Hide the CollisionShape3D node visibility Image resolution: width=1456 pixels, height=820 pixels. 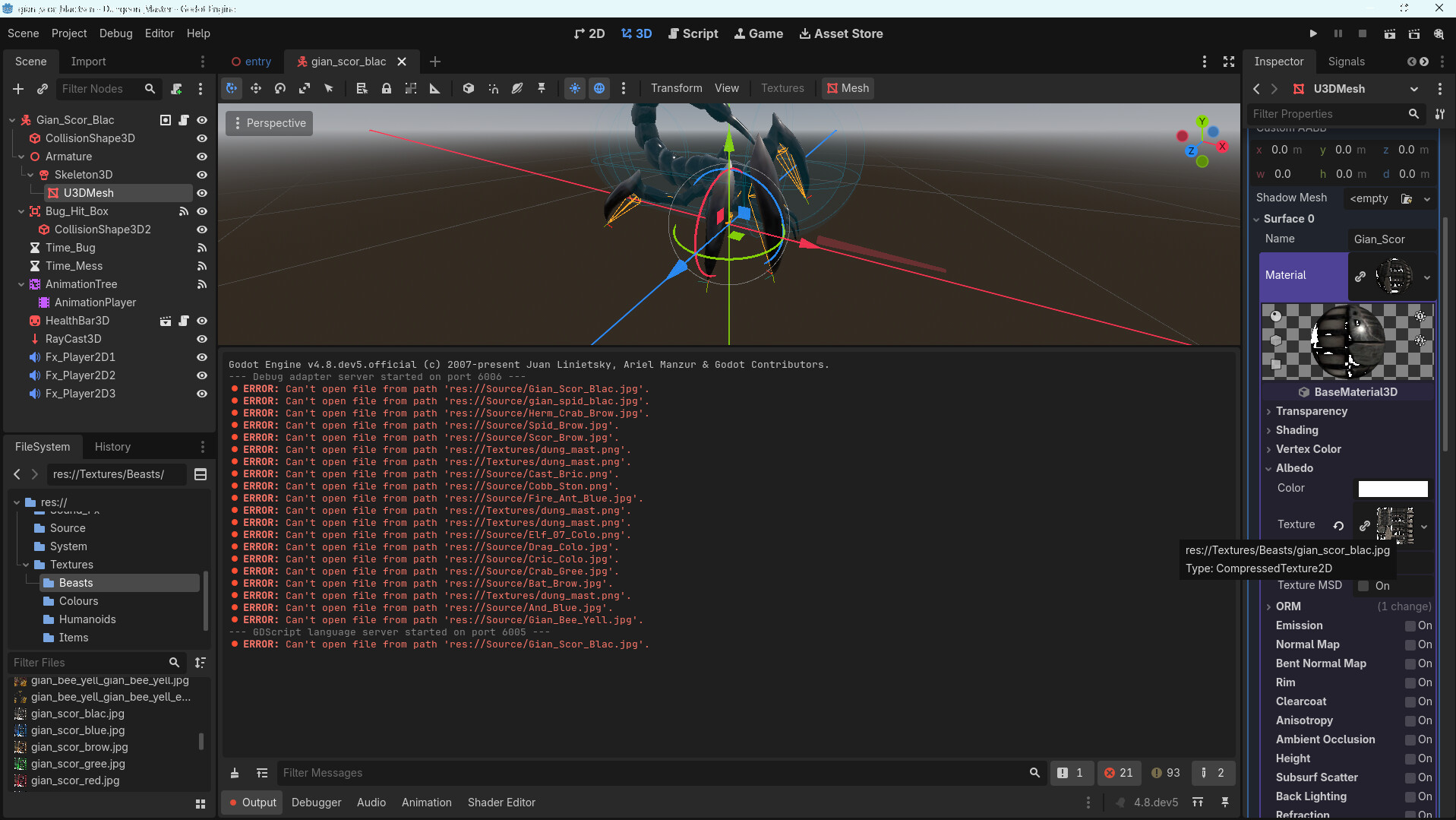[202, 138]
